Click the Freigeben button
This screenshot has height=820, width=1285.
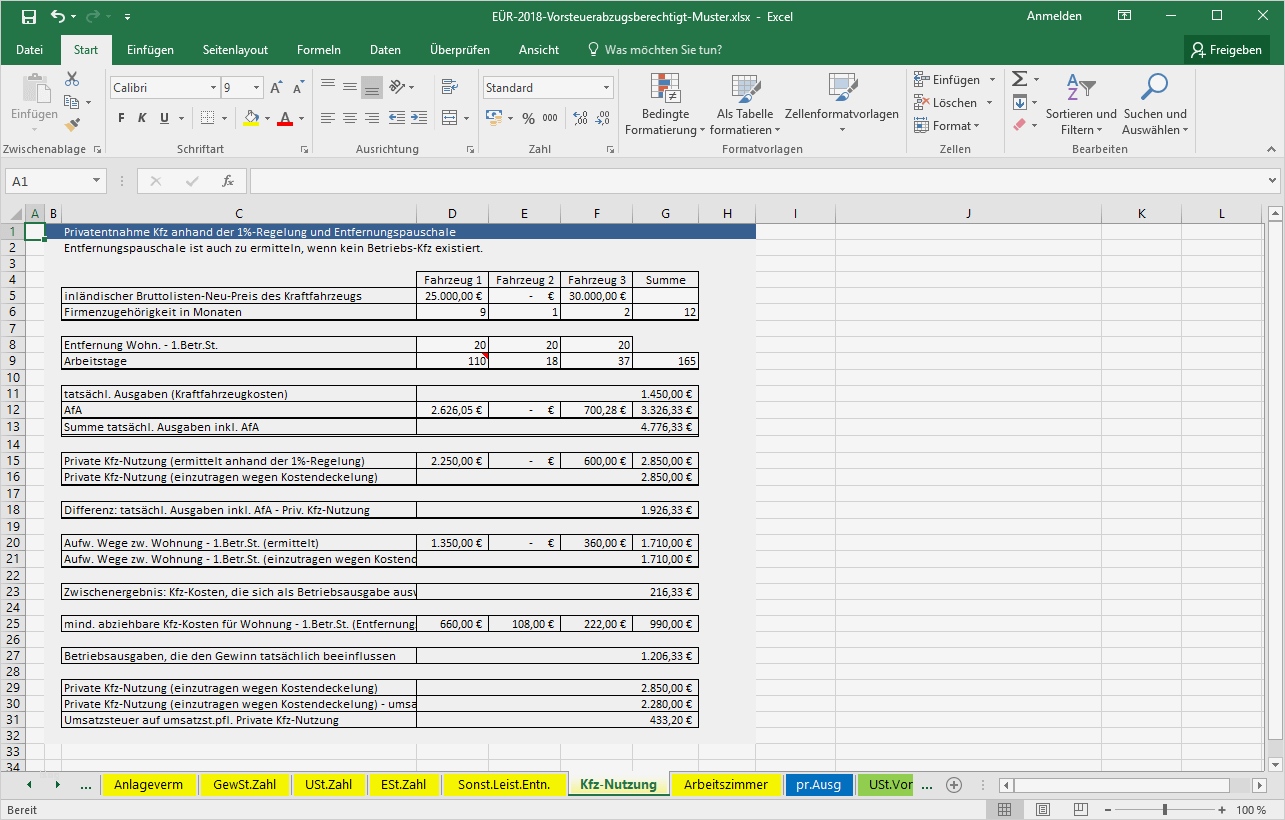coord(1226,49)
